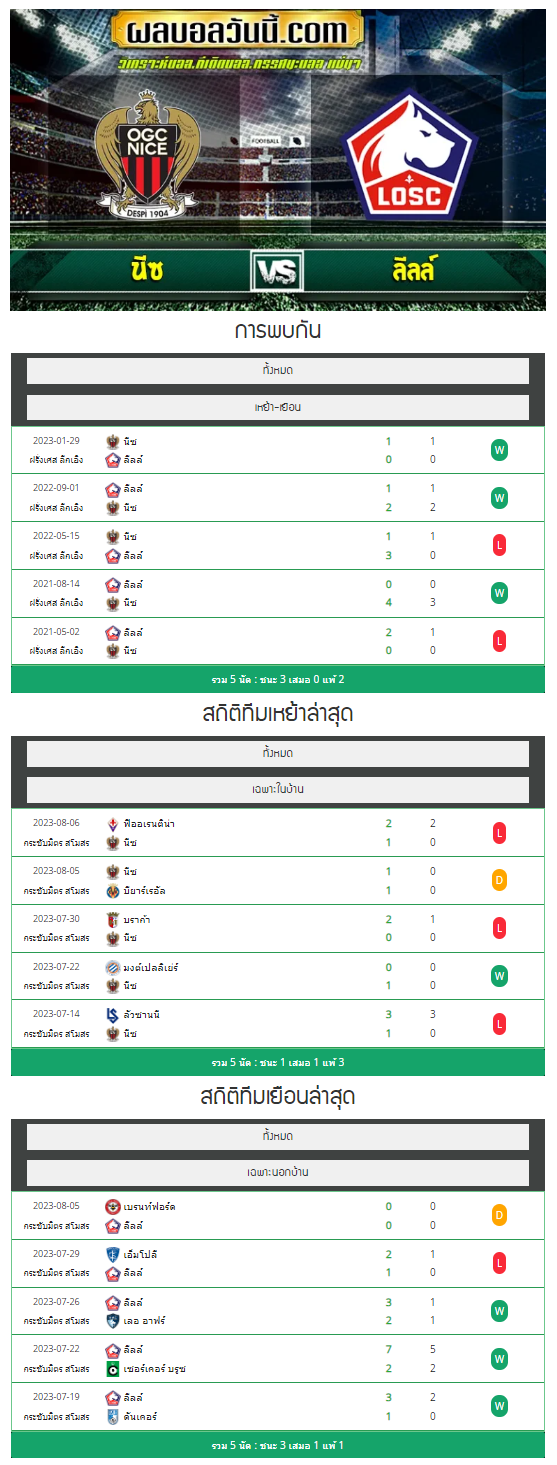Image resolution: width=557 pixels, height=1465 pixels.
Task: Click the Lausanne team icon in 2023-07-14 match
Action: point(113,1015)
